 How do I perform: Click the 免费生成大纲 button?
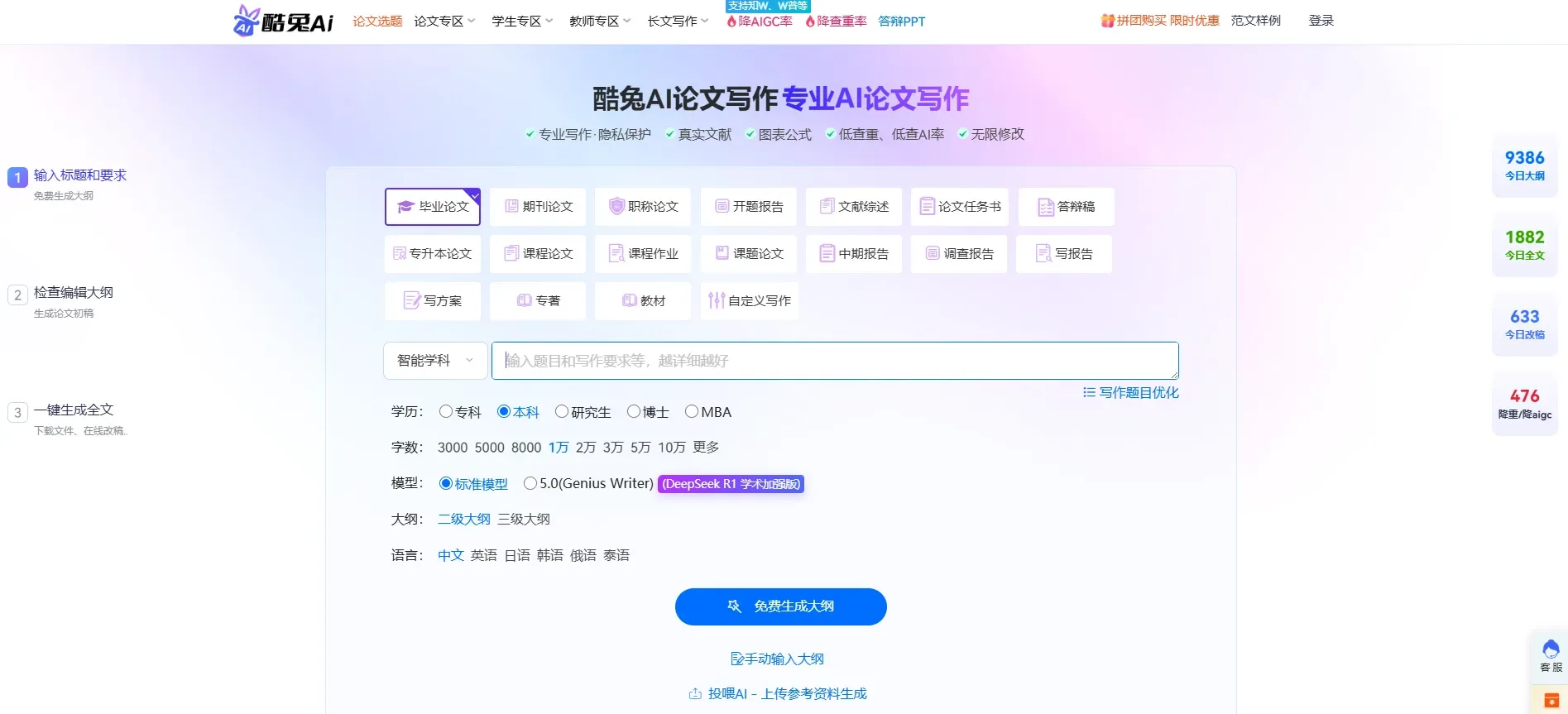point(780,607)
